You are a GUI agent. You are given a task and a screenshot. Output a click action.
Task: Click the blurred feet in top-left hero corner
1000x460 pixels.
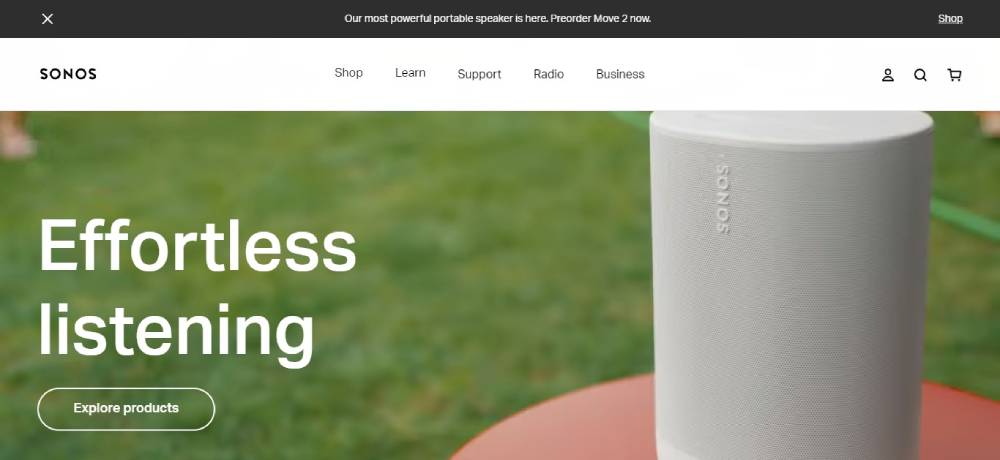click(x=15, y=135)
